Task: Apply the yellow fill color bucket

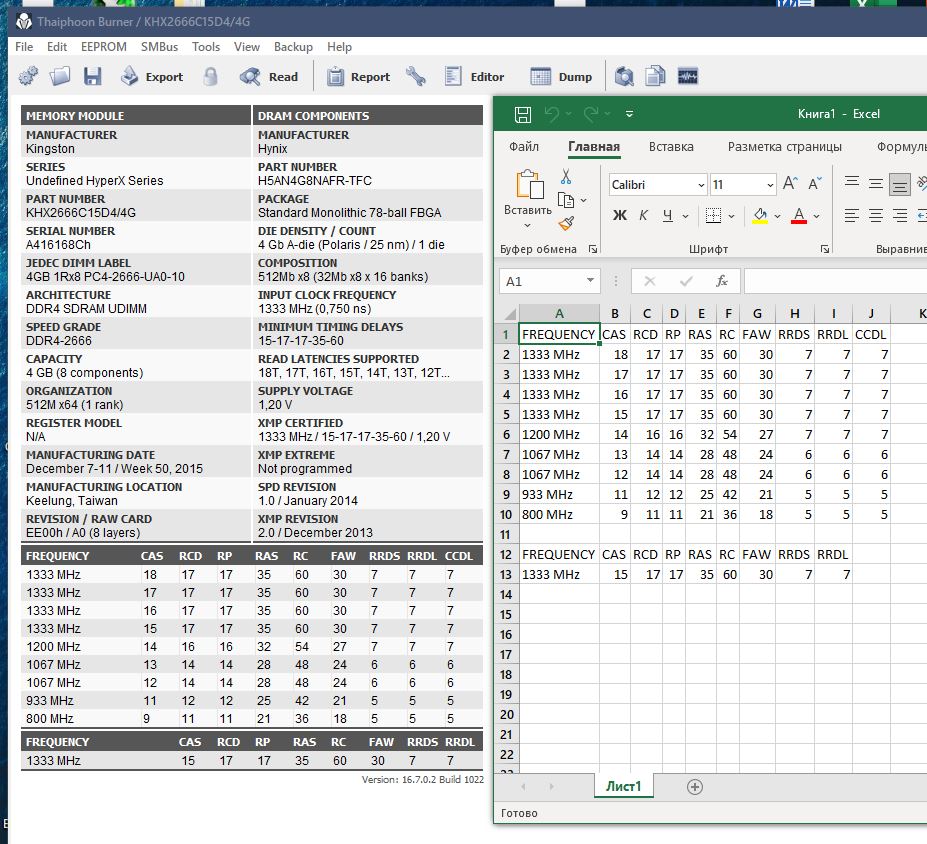Action: click(x=760, y=216)
